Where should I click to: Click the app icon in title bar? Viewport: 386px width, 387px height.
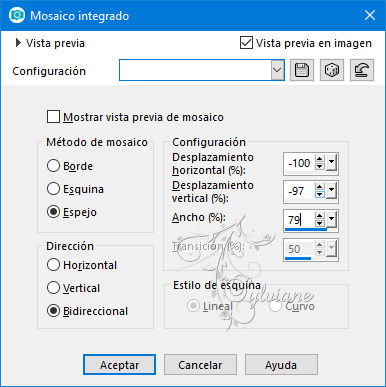point(17,15)
